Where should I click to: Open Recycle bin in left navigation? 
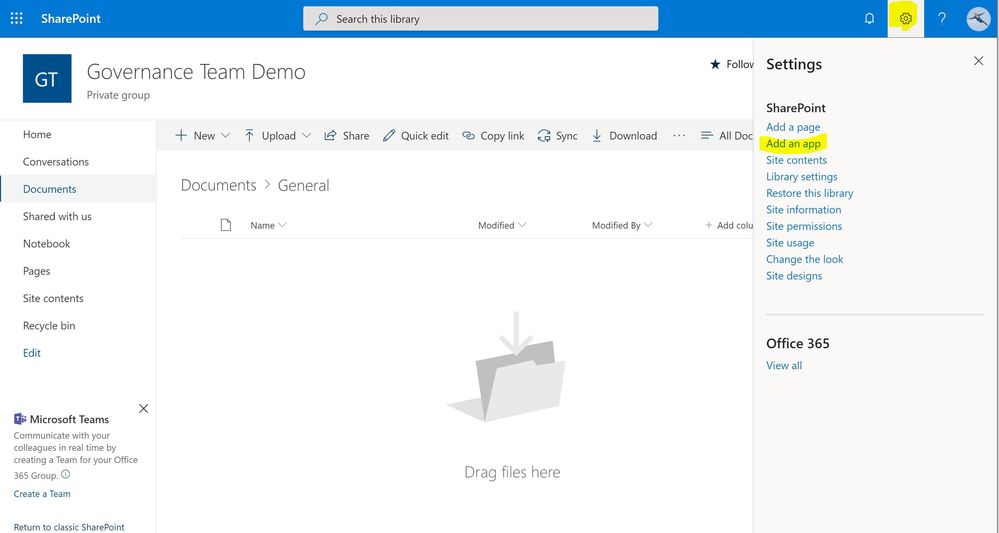[x=49, y=326]
